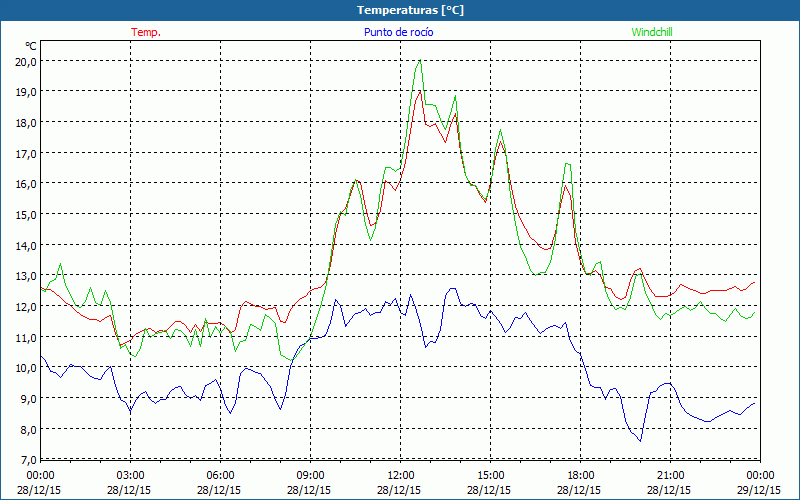Click the 18,0 y-axis value

point(27,123)
